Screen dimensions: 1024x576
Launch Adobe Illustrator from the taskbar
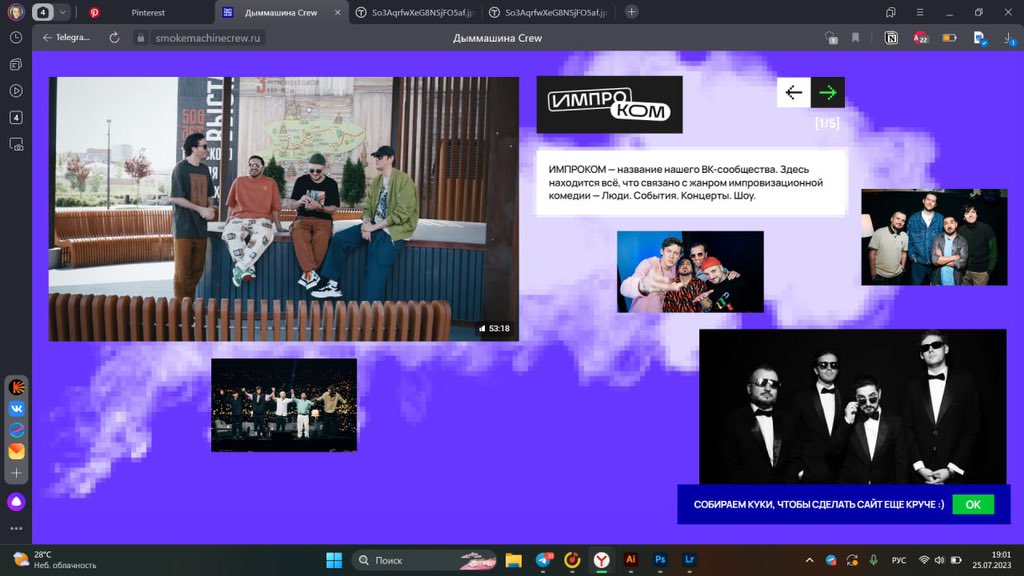pos(630,560)
